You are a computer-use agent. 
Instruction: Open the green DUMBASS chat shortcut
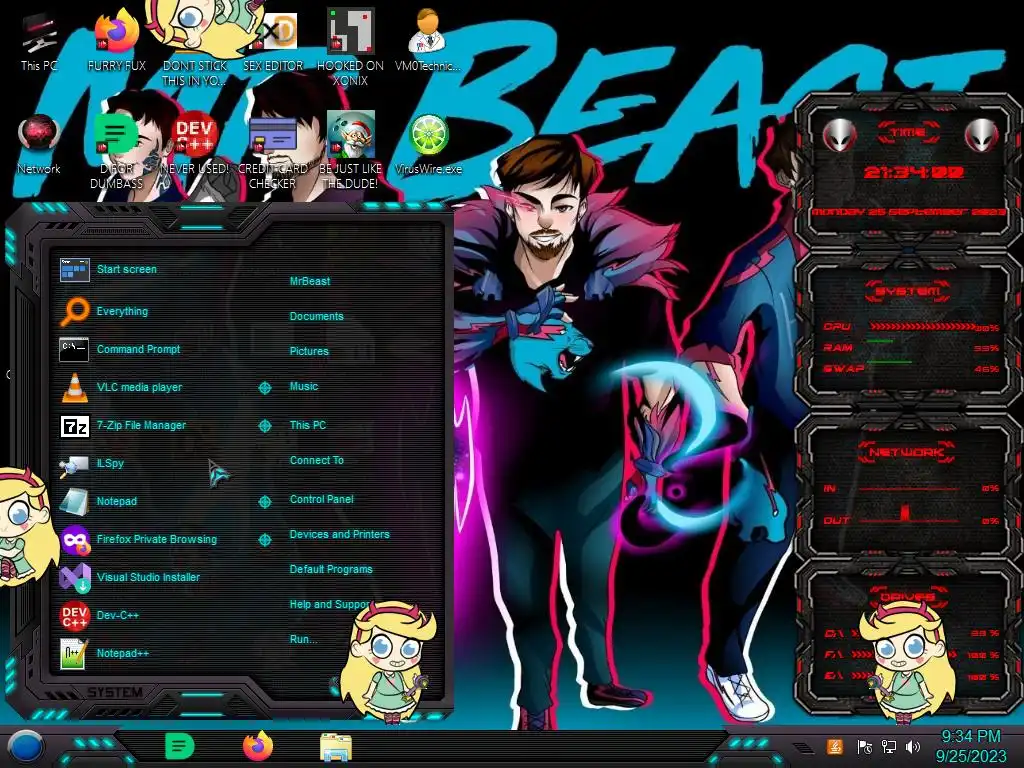pyautogui.click(x=116, y=150)
